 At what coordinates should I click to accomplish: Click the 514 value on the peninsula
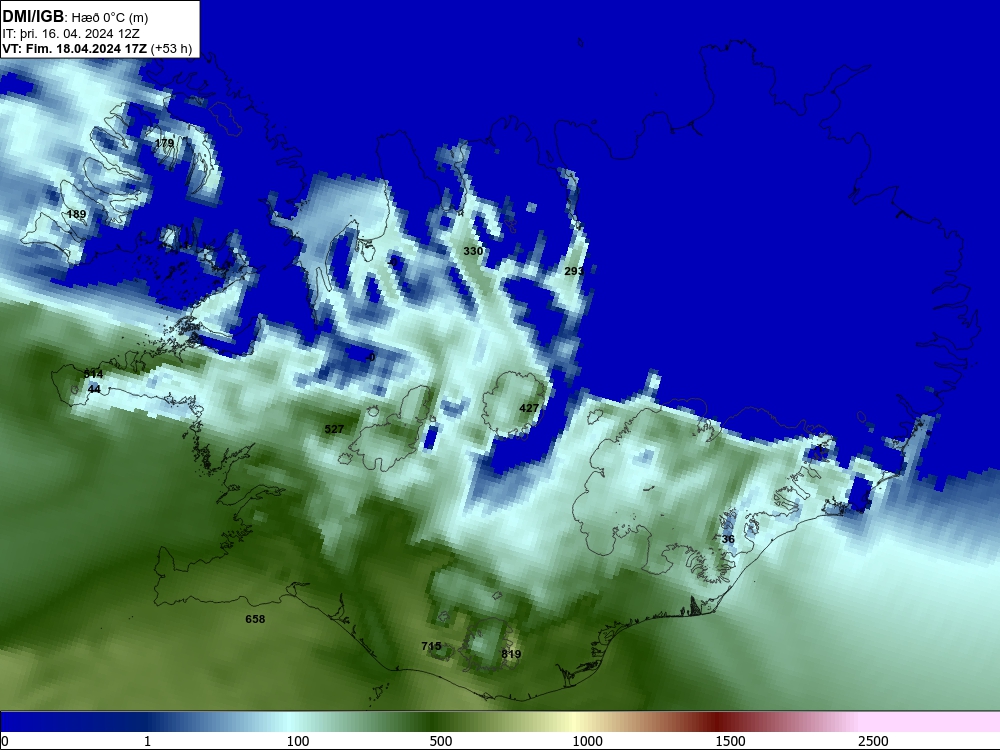pyautogui.click(x=93, y=374)
